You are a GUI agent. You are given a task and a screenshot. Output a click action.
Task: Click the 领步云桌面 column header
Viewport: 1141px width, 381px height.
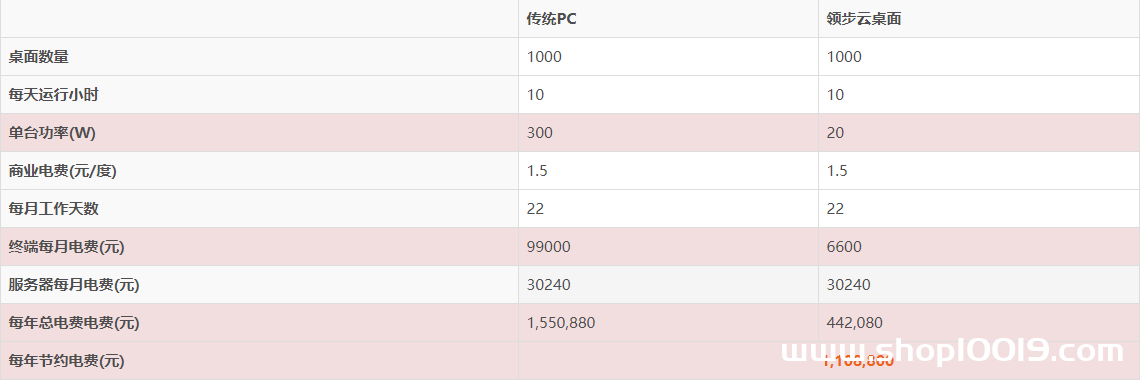[x=864, y=19]
